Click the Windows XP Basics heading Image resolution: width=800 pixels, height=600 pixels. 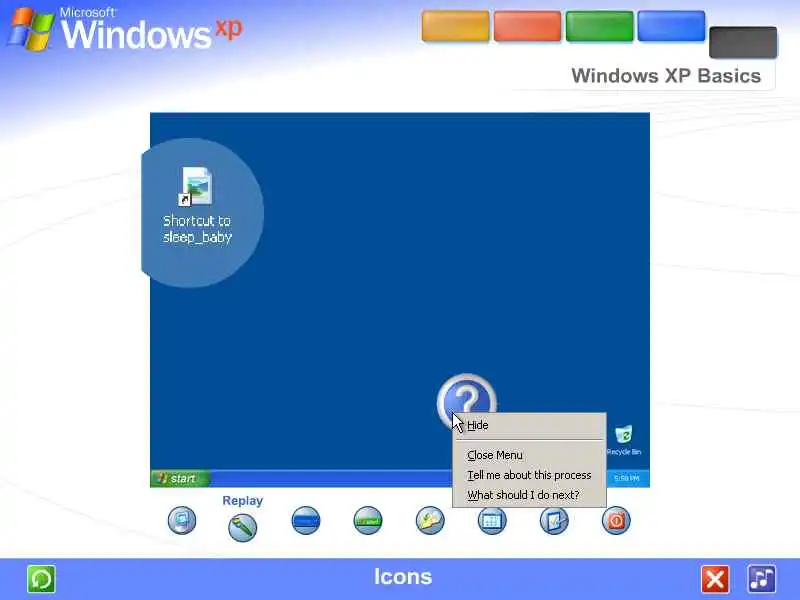(666, 76)
